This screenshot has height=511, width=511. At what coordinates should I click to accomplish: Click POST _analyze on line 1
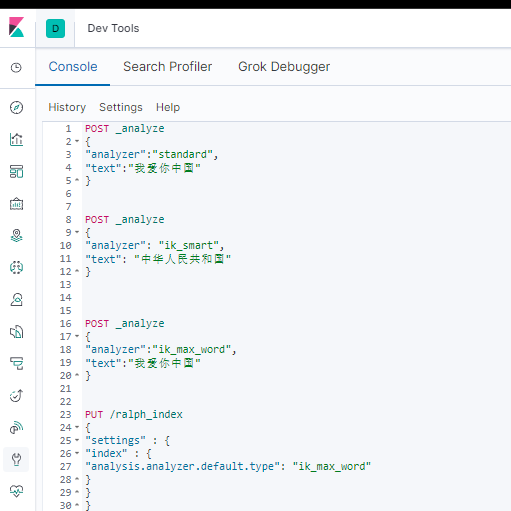click(125, 129)
